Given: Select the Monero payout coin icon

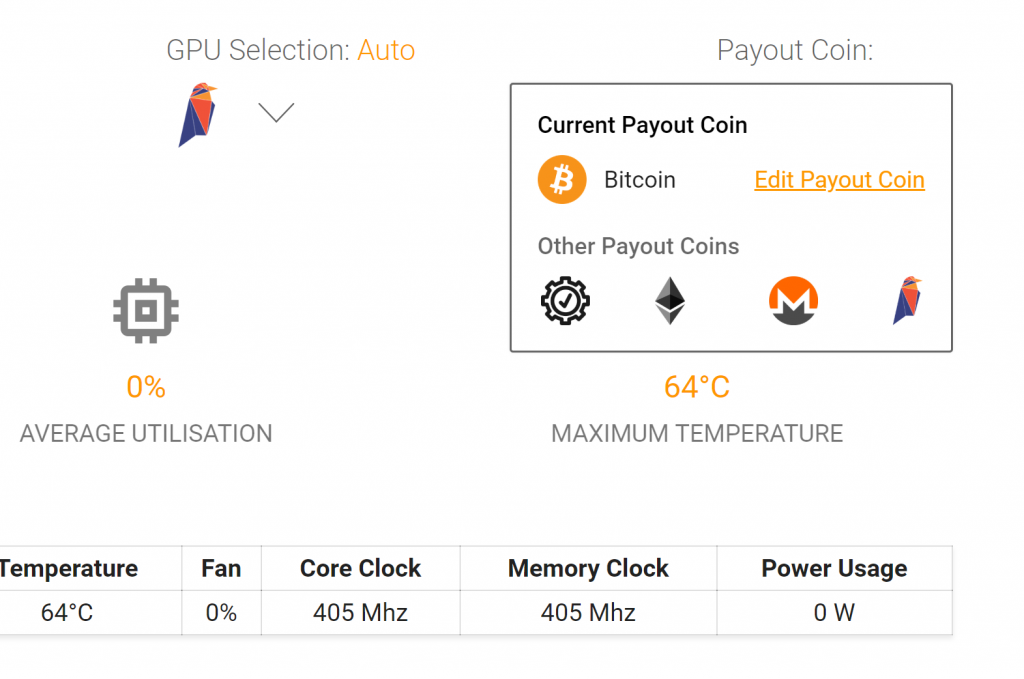Looking at the screenshot, I should click(x=794, y=301).
